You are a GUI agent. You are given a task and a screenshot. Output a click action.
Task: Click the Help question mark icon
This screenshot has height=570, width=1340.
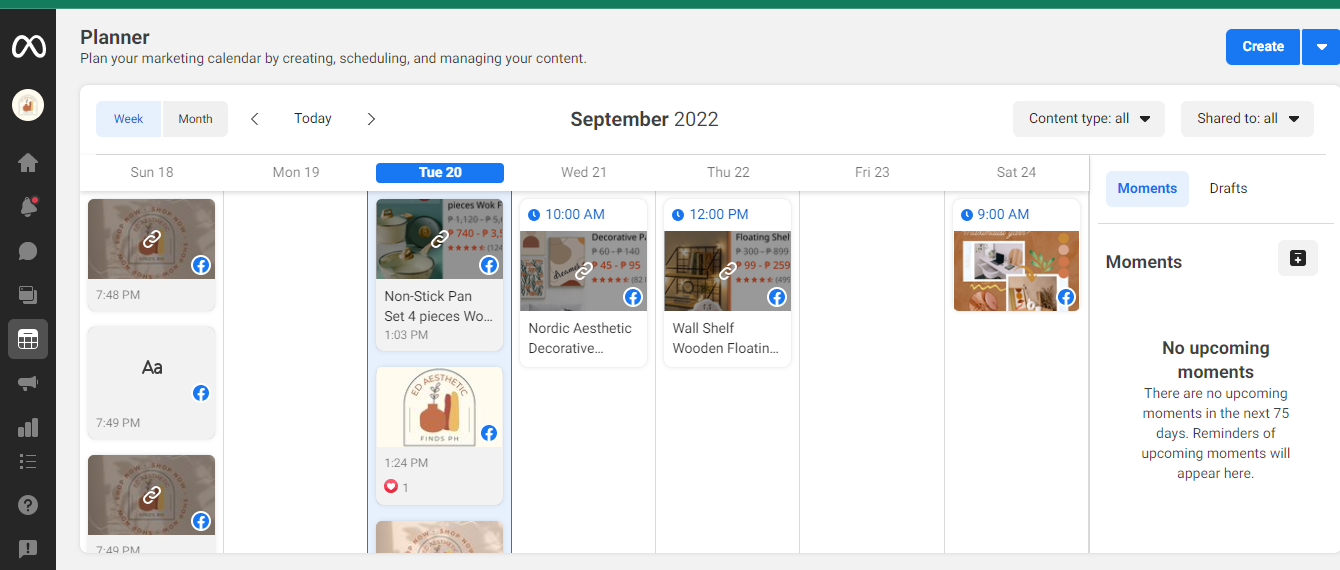(28, 505)
